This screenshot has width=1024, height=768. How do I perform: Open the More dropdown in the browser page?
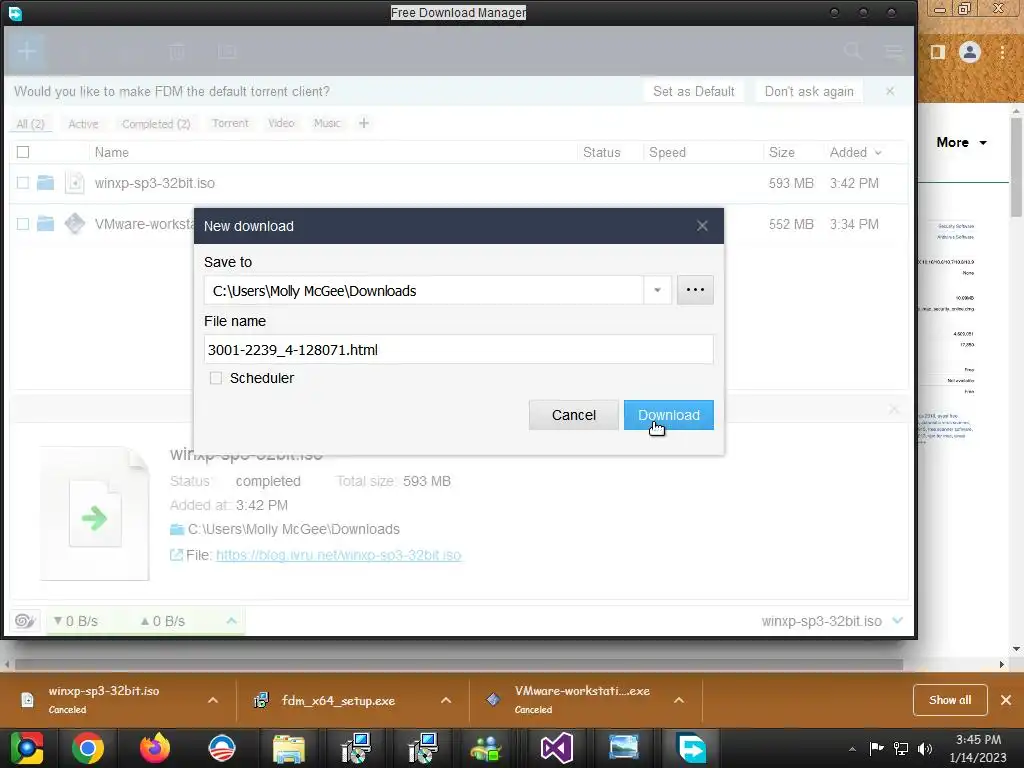961,142
